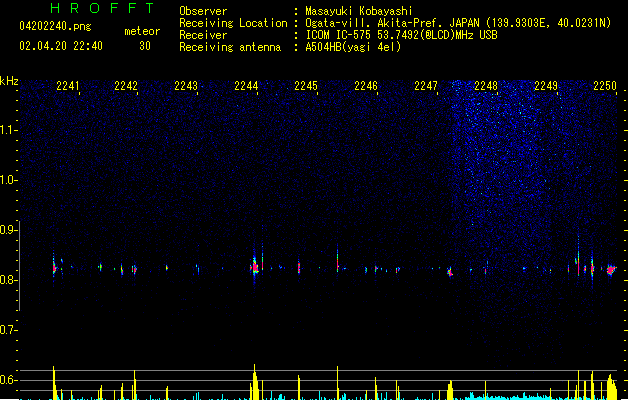Click the 1.1 kHz axis label
Viewport: 629px width, 400px height.
pos(8,130)
